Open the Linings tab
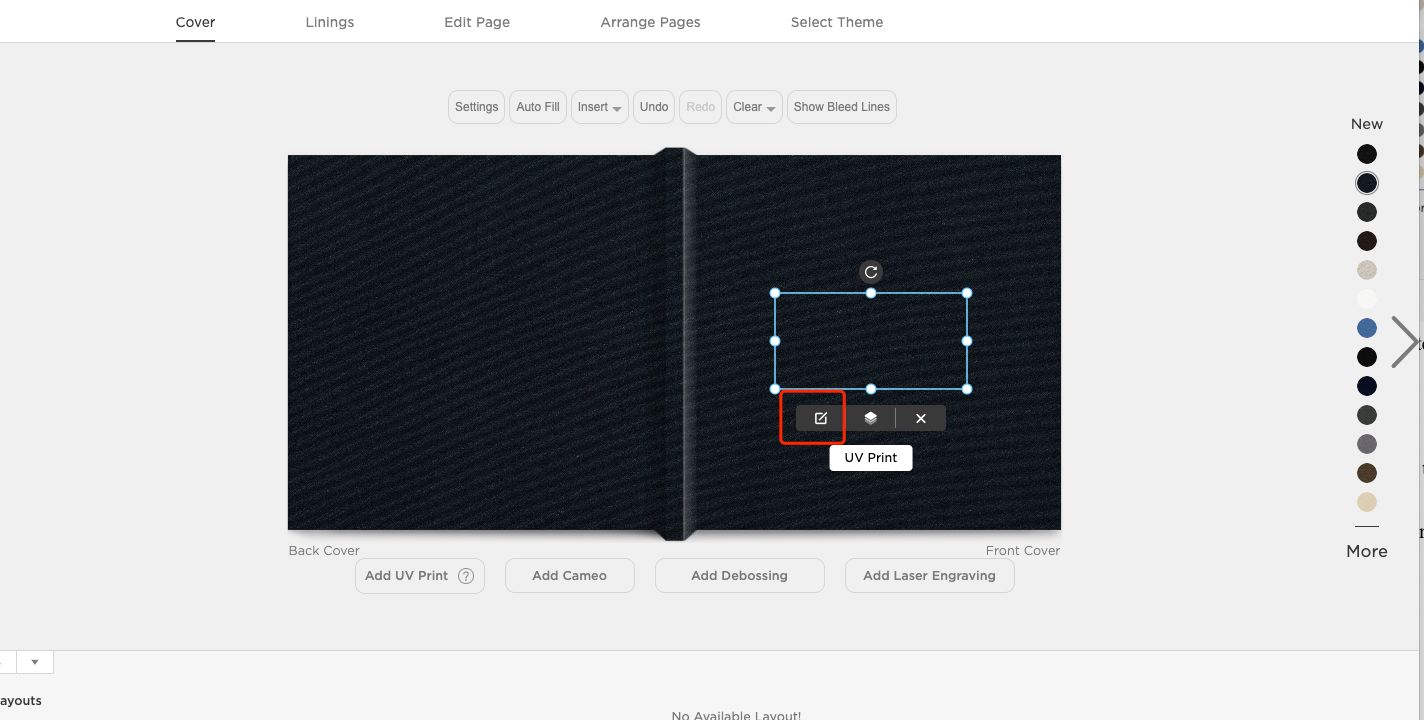Image resolution: width=1424 pixels, height=720 pixels. pos(330,22)
